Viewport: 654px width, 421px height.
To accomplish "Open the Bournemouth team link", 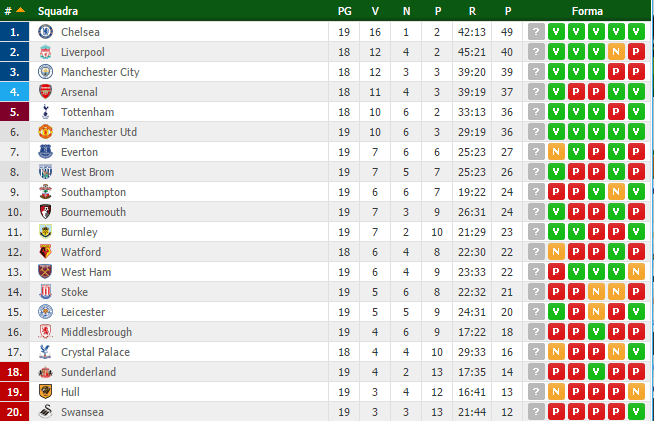I will click(93, 212).
